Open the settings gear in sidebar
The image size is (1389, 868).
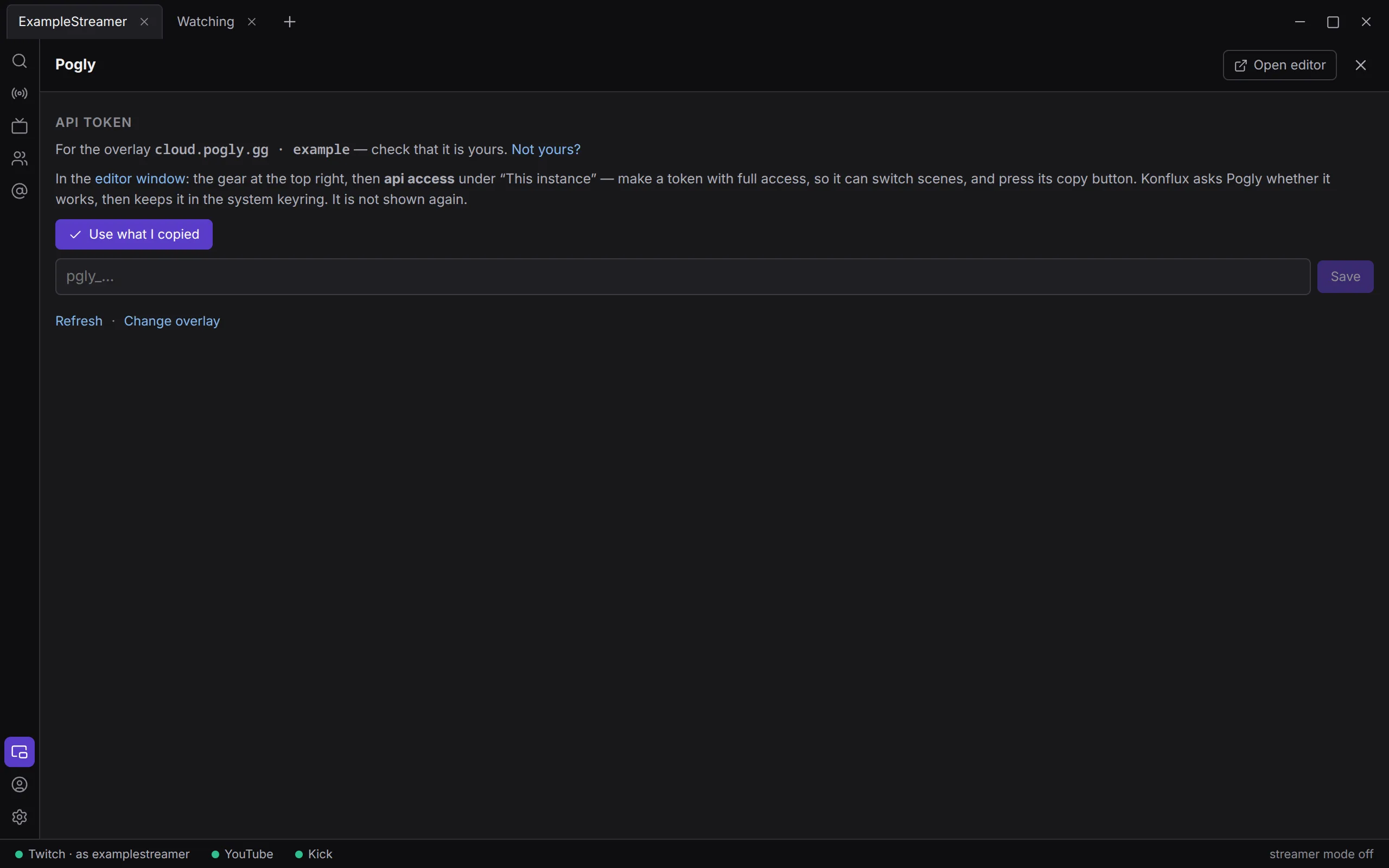pos(20,817)
